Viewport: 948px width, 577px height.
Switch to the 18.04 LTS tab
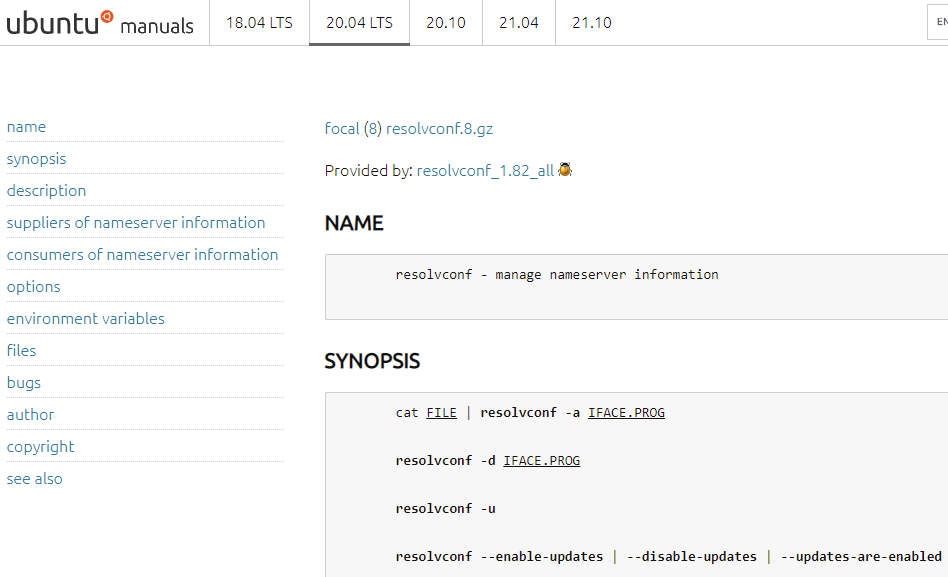(259, 23)
